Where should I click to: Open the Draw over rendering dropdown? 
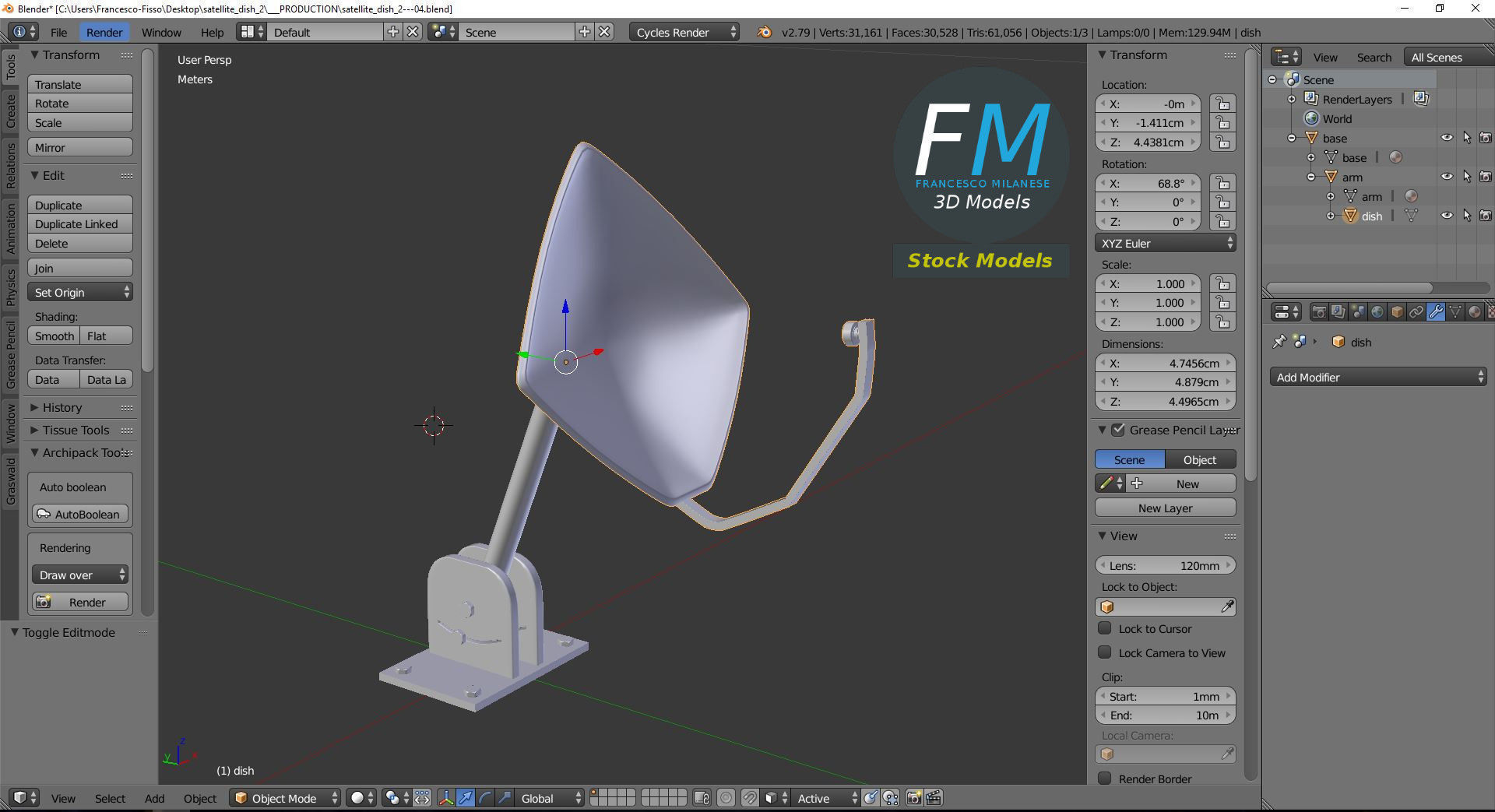tap(80, 575)
